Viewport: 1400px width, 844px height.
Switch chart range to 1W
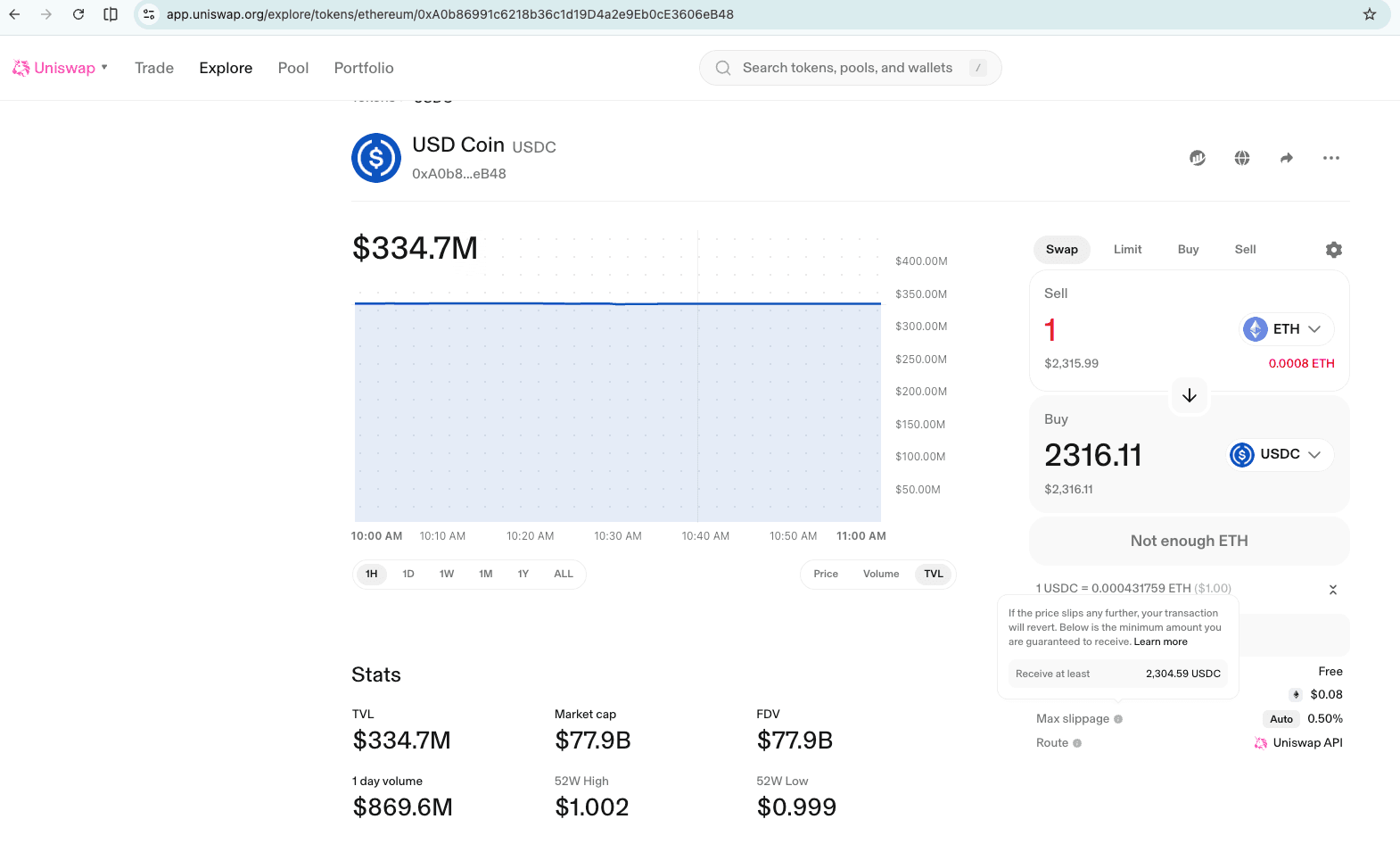pyautogui.click(x=447, y=574)
